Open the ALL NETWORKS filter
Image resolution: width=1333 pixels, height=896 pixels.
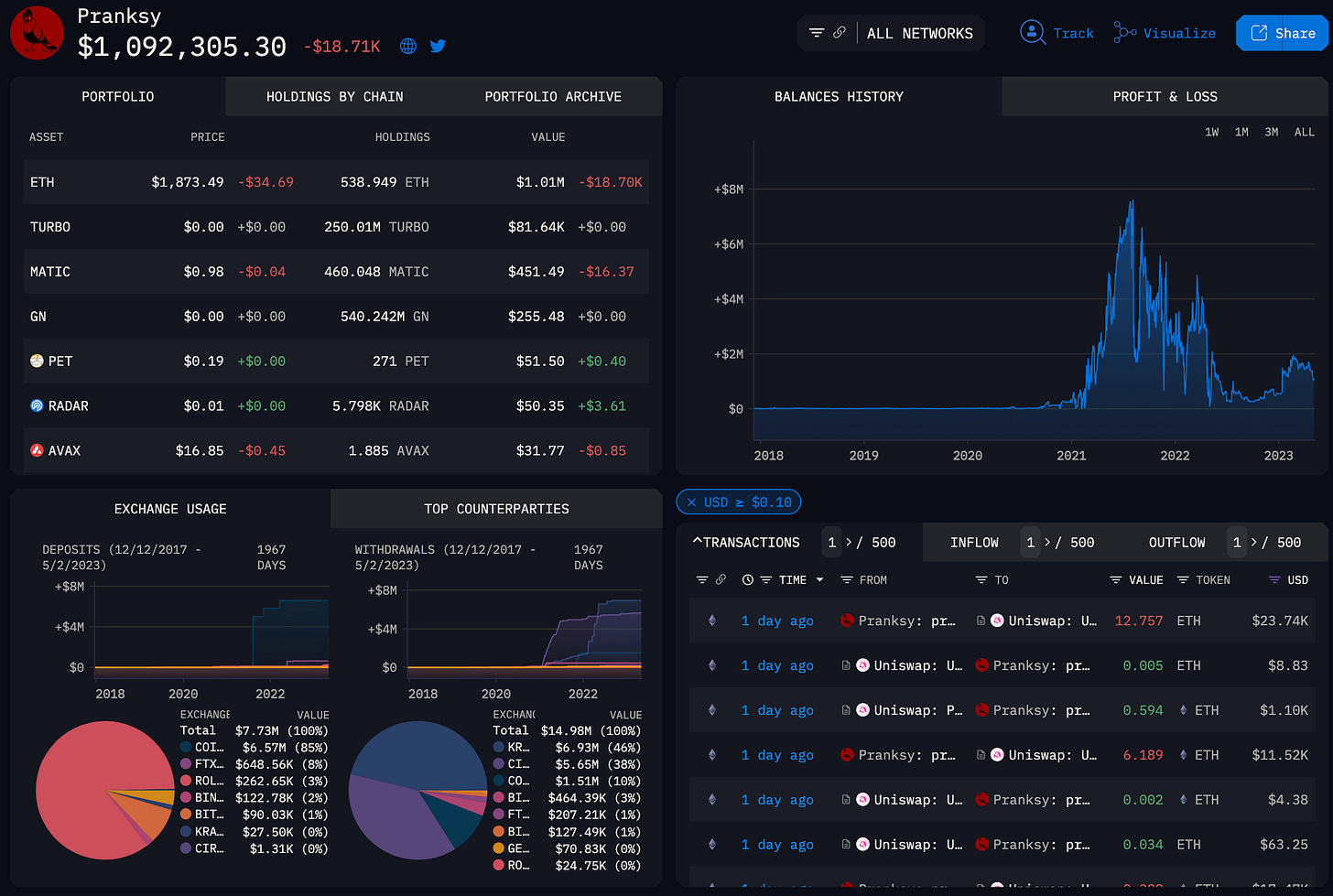coord(919,33)
